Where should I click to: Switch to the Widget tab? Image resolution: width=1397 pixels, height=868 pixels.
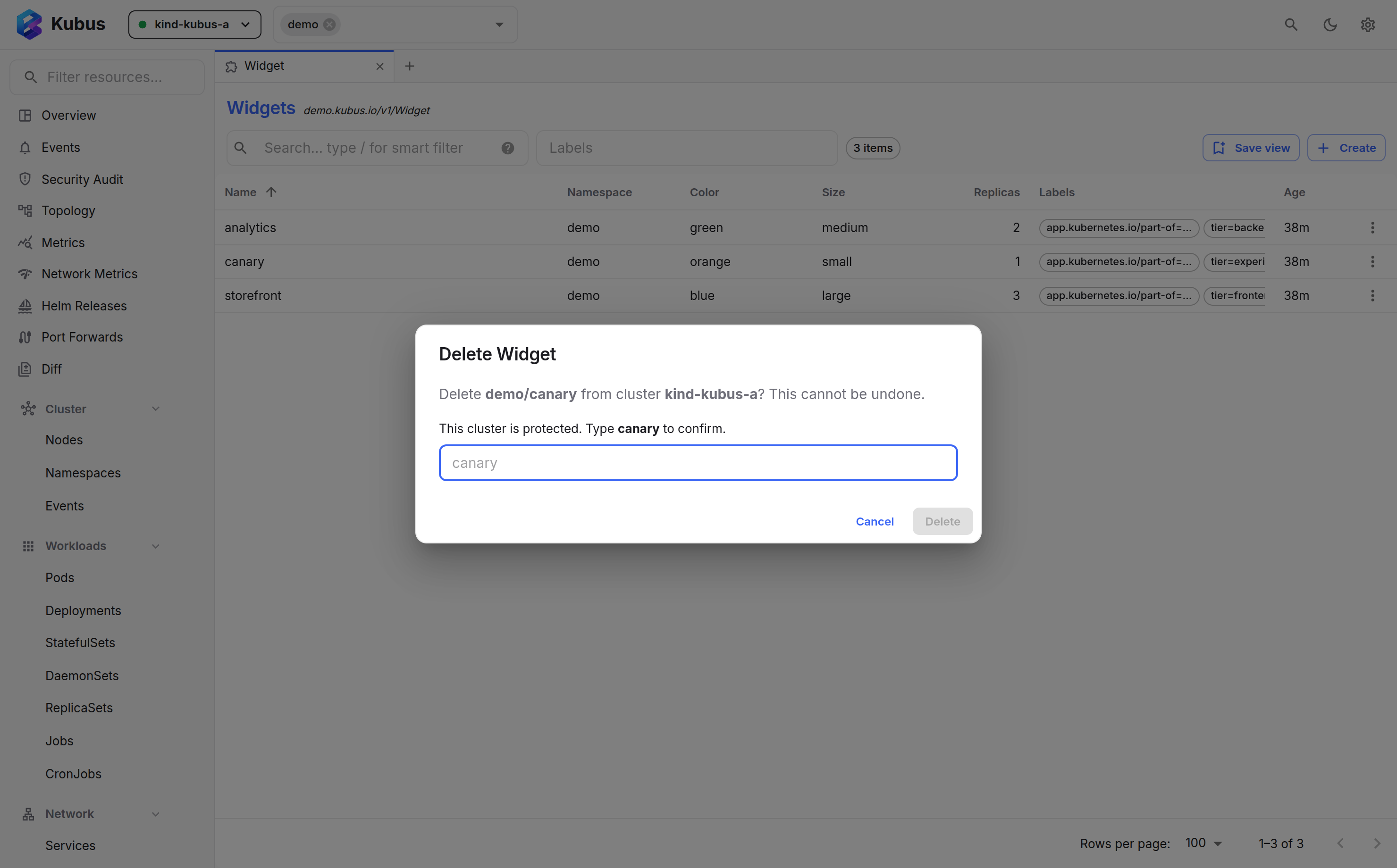tap(304, 66)
